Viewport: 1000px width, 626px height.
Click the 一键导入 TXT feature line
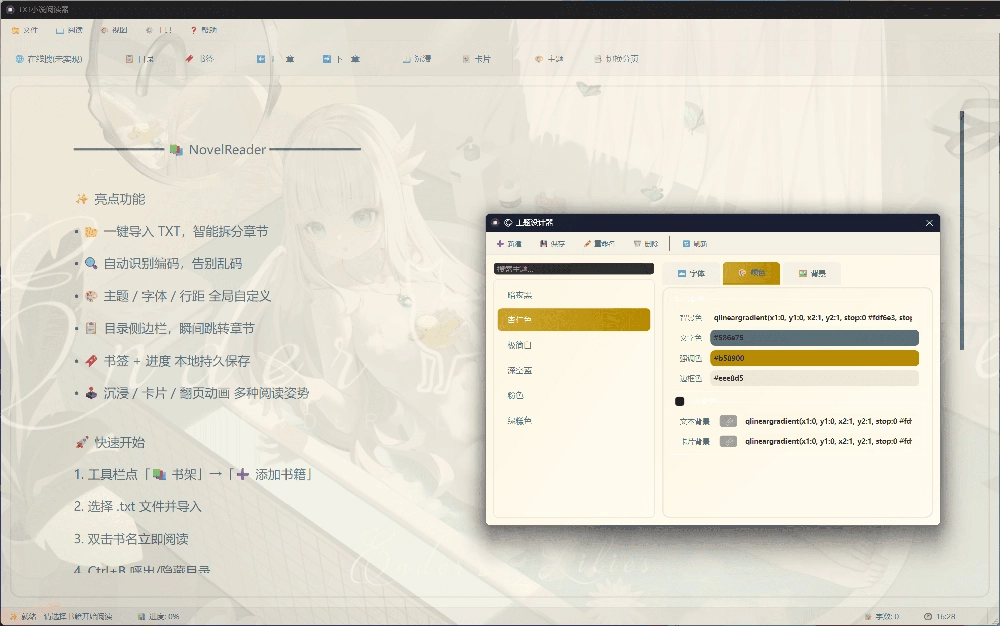pyautogui.click(x=176, y=232)
